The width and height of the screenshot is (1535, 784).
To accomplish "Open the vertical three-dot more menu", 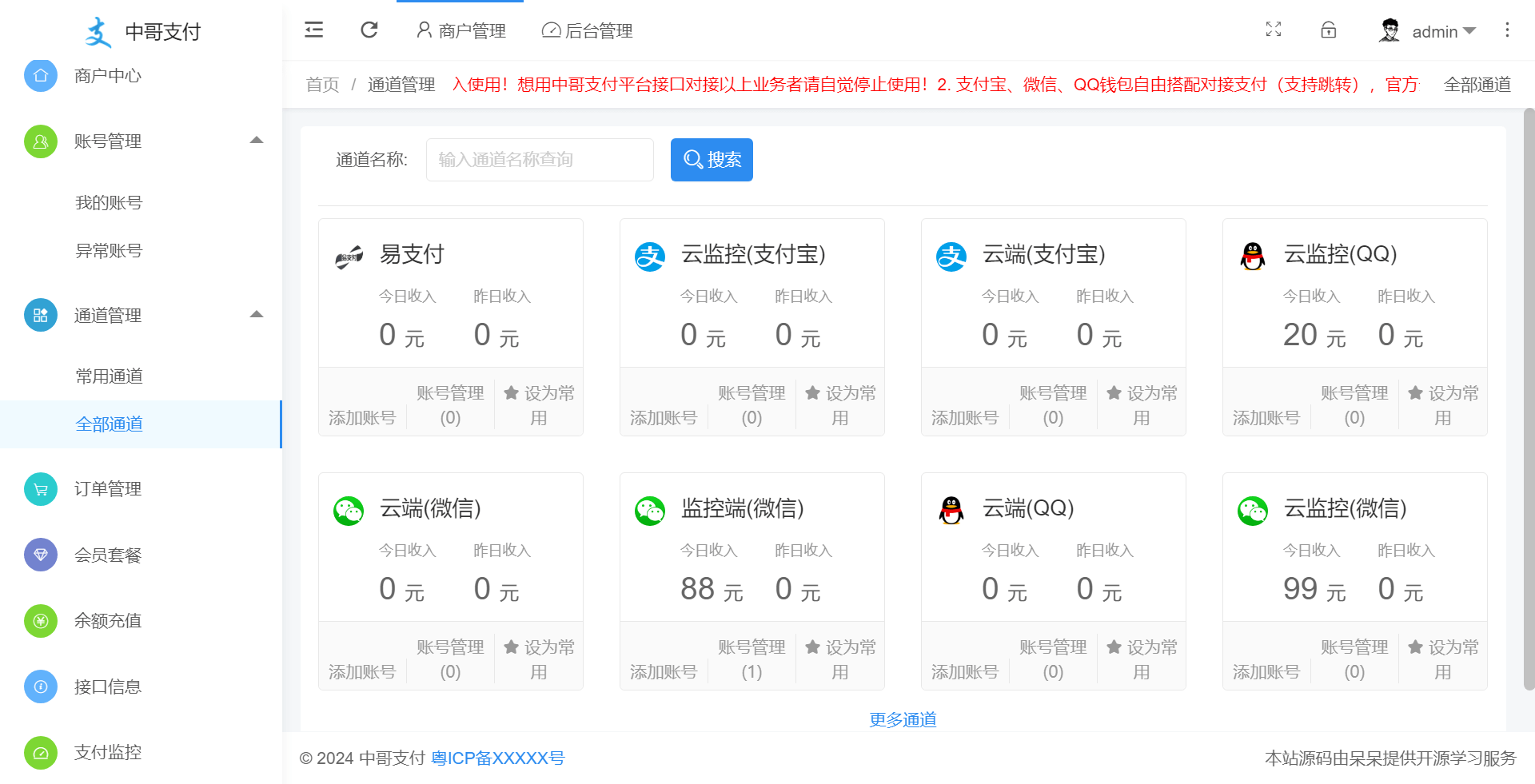I will [1507, 30].
